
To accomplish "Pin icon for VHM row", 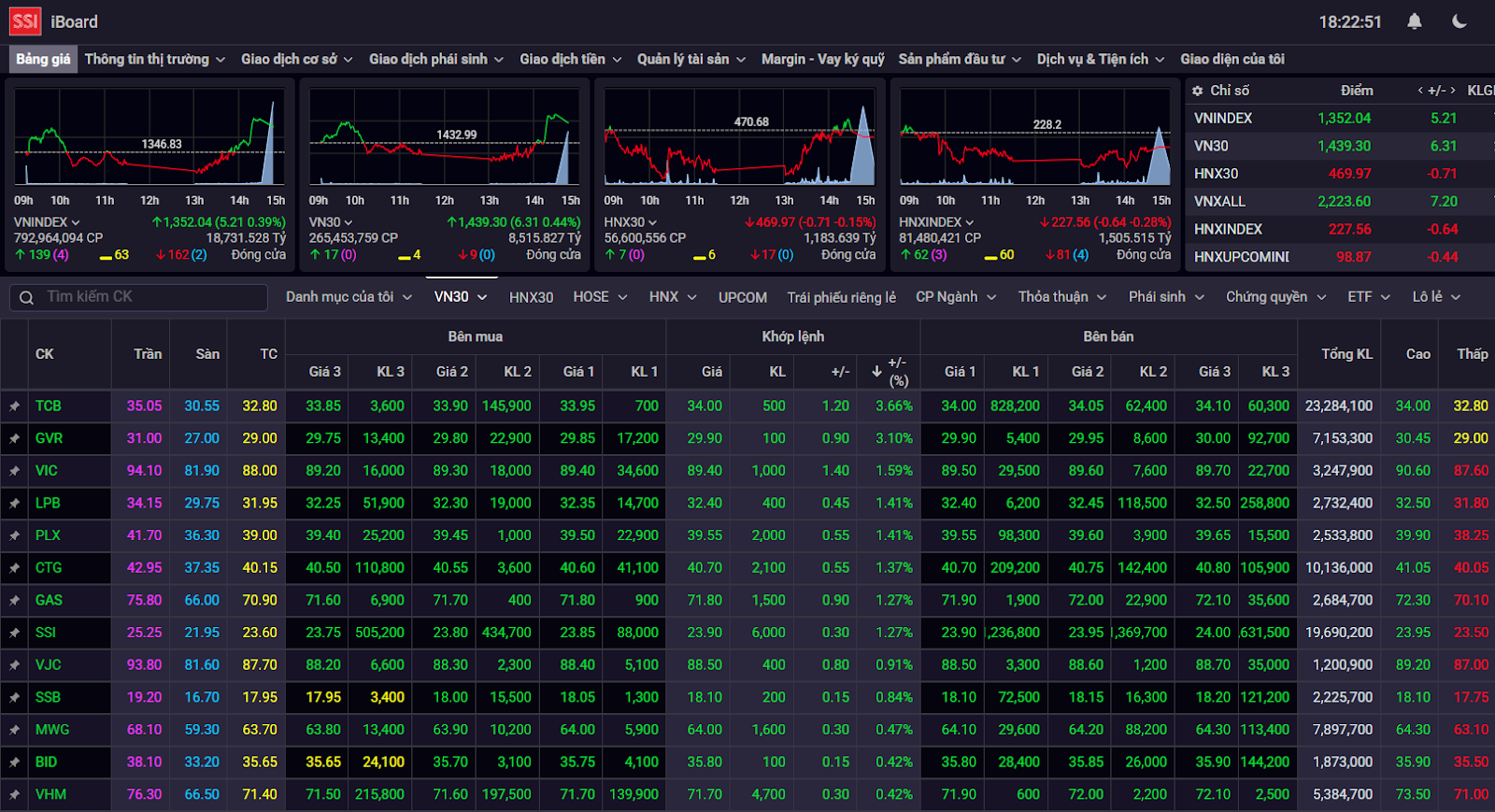I will [14, 795].
